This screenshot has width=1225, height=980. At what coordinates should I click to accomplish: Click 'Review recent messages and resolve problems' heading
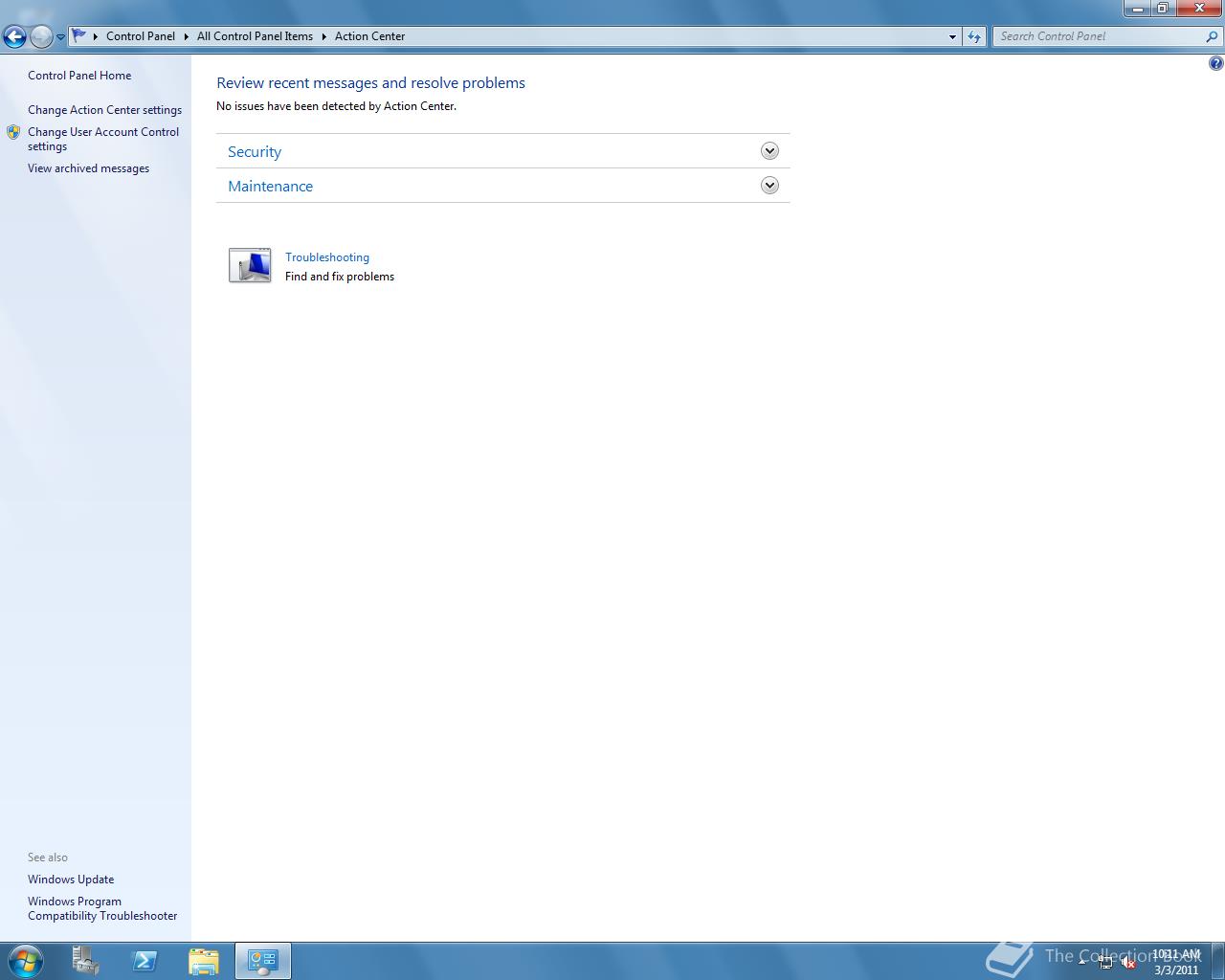(370, 83)
